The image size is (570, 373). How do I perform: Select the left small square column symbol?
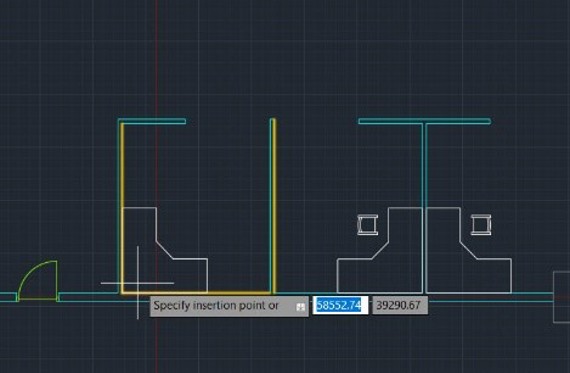point(368,225)
